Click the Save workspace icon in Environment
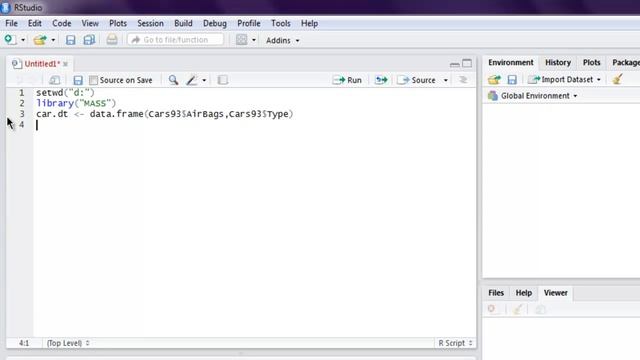The image size is (640, 360). 512,80
